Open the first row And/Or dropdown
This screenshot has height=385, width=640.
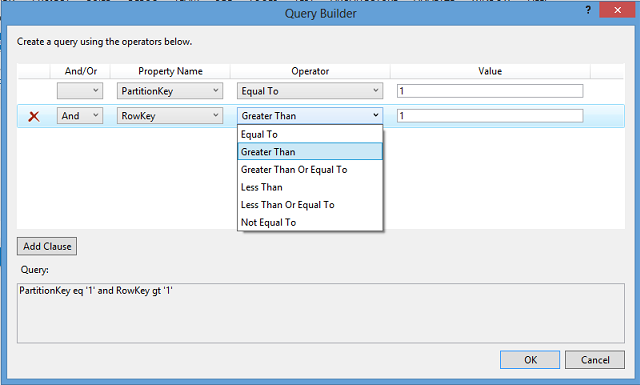tap(80, 91)
